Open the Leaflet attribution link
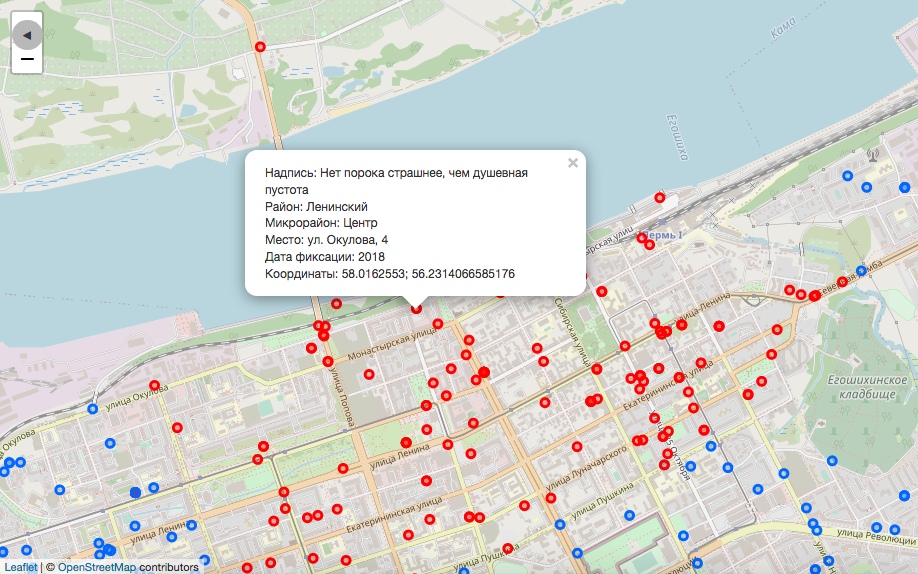Screen dimensions: 918x574 (x=20, y=567)
